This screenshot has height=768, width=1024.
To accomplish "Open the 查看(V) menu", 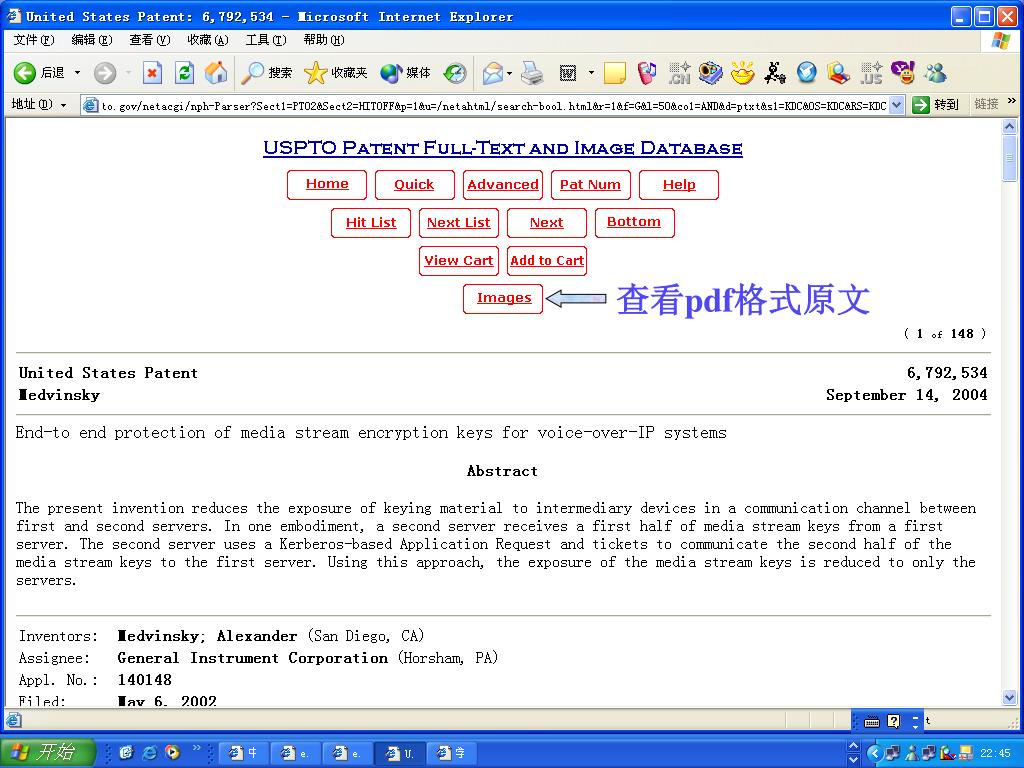I will 150,40.
